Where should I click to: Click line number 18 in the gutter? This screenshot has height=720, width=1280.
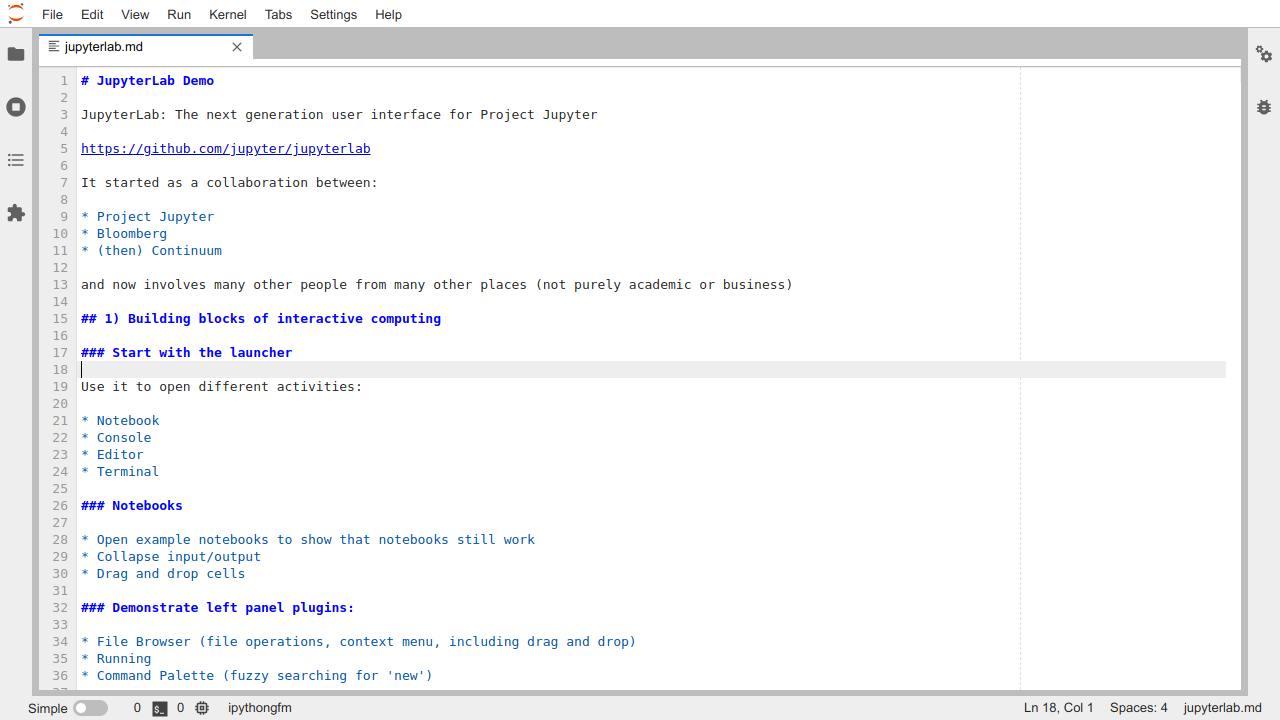tap(62, 369)
